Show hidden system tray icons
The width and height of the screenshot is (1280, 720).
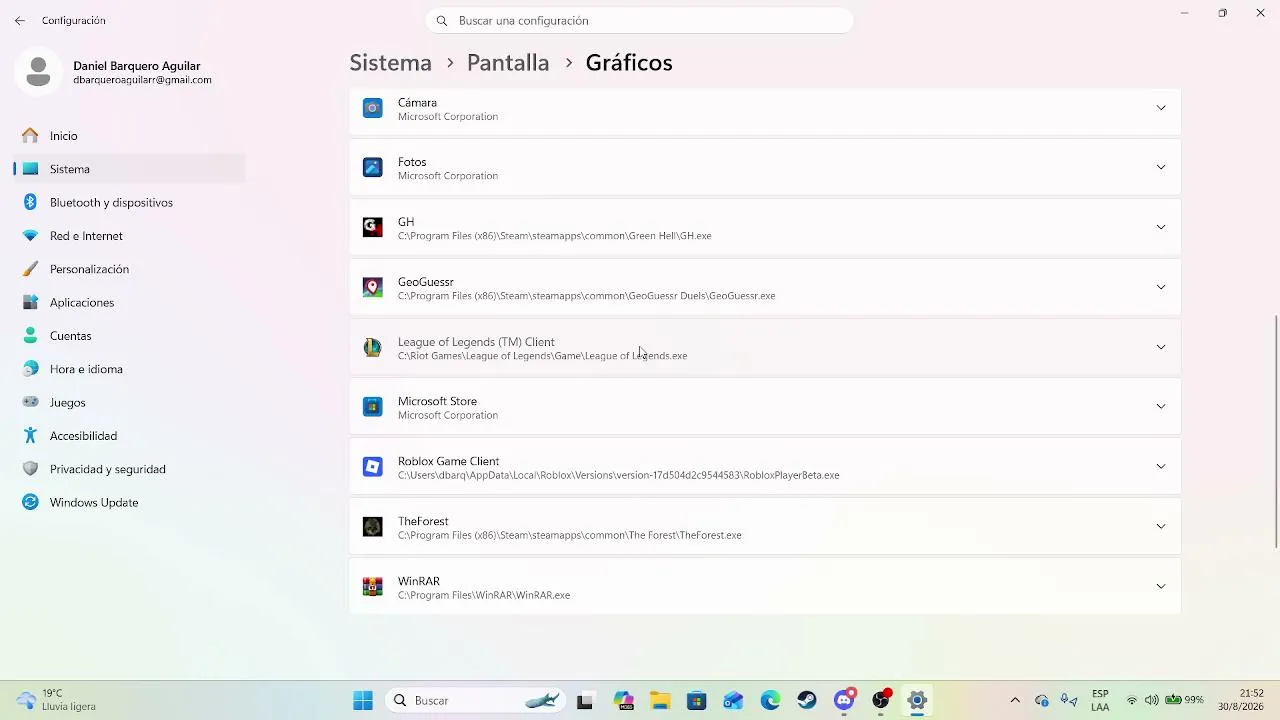point(1015,700)
